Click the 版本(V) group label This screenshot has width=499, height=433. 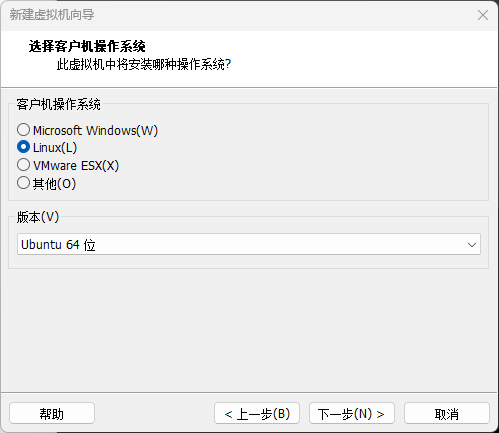point(38,217)
